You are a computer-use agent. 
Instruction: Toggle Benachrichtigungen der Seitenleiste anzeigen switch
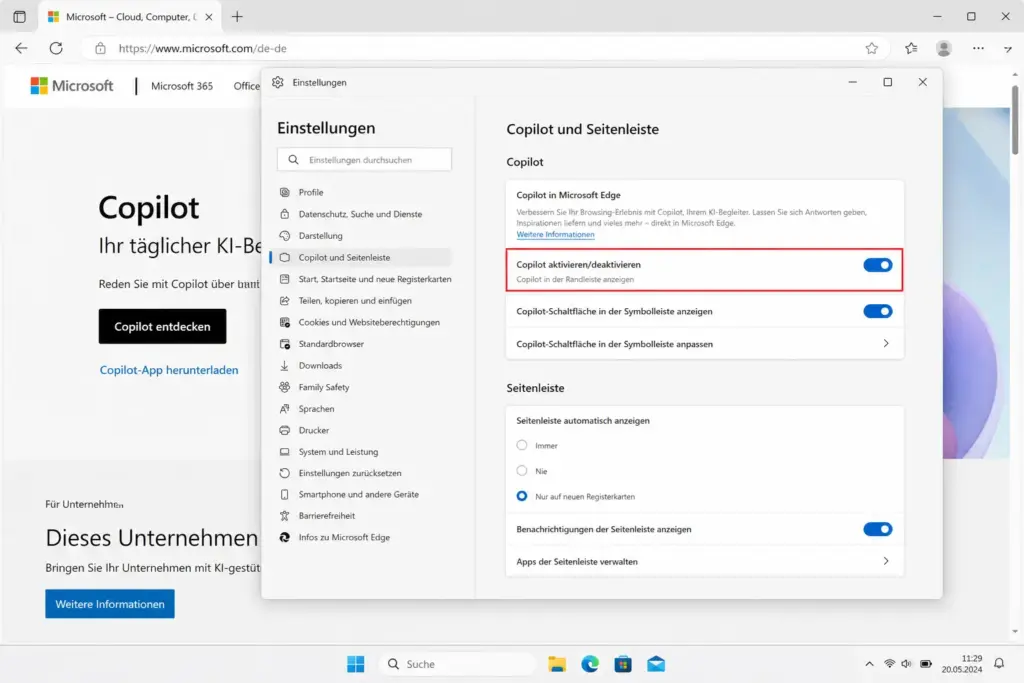(x=878, y=530)
